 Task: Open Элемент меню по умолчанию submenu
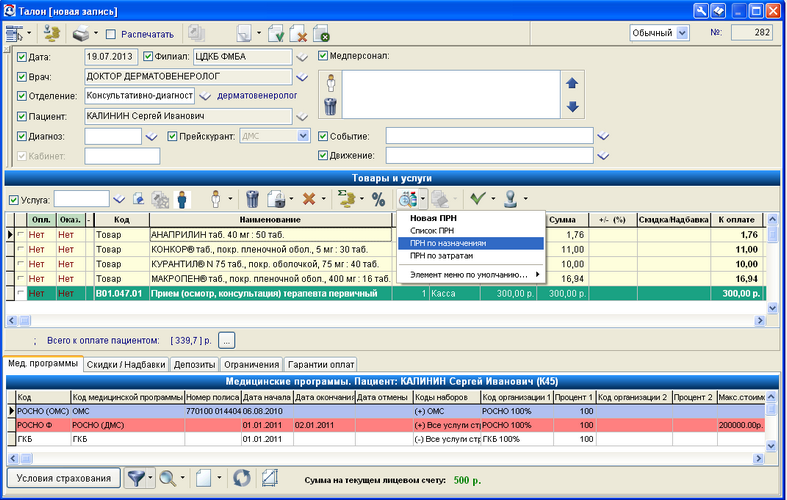coord(471,275)
